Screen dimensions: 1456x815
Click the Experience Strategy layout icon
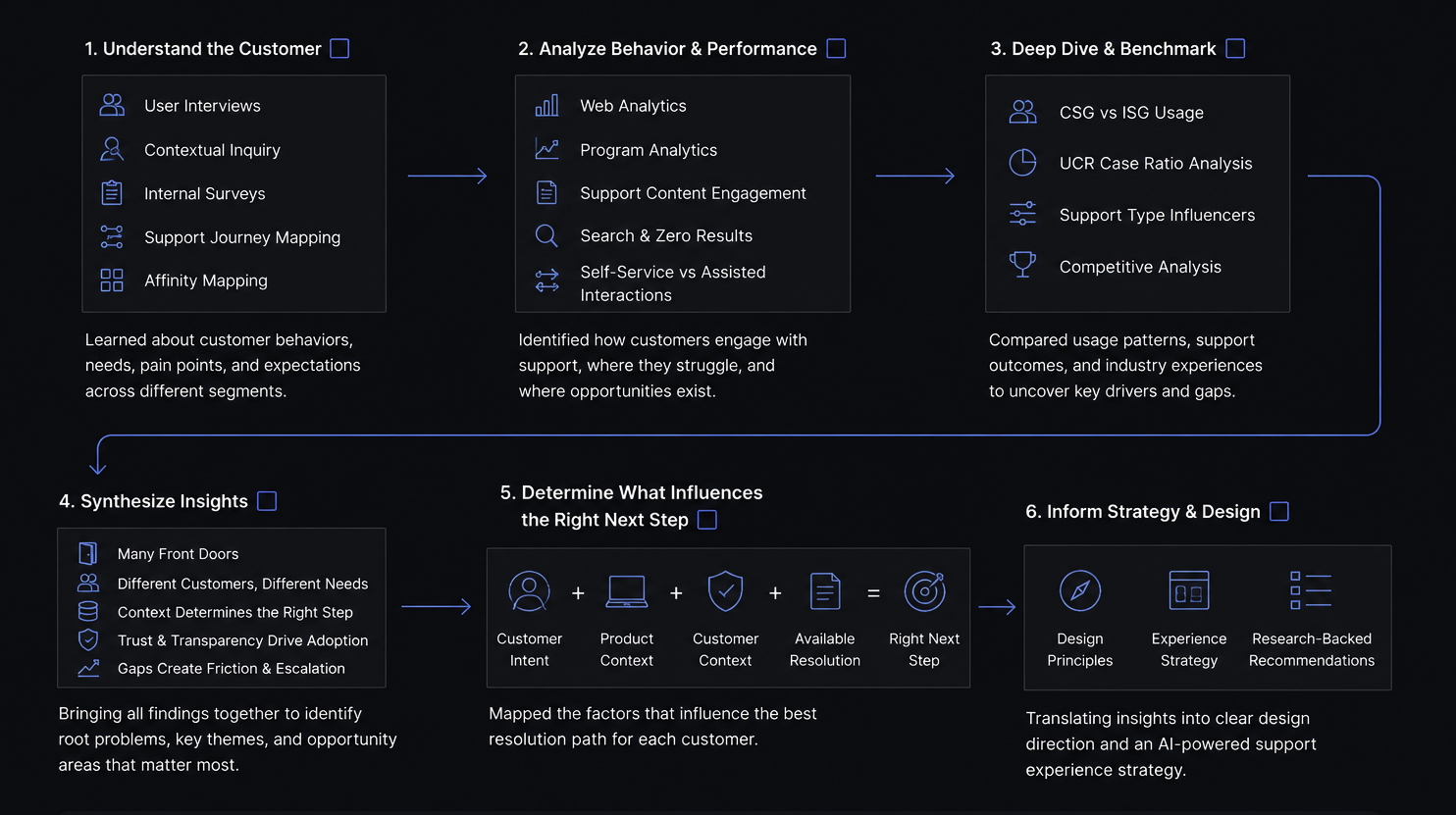(x=1189, y=590)
